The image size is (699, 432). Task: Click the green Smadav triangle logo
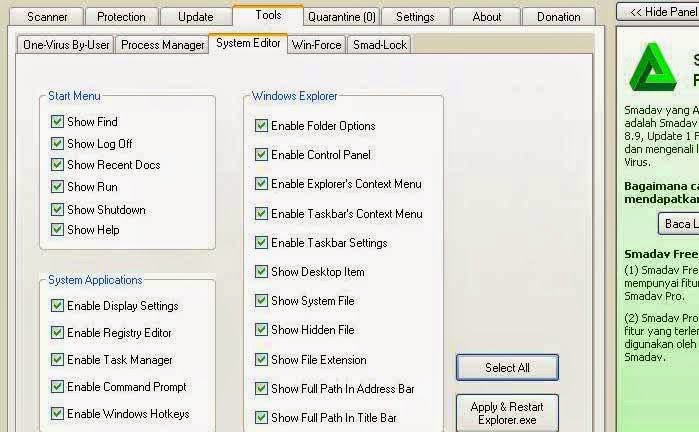(653, 67)
